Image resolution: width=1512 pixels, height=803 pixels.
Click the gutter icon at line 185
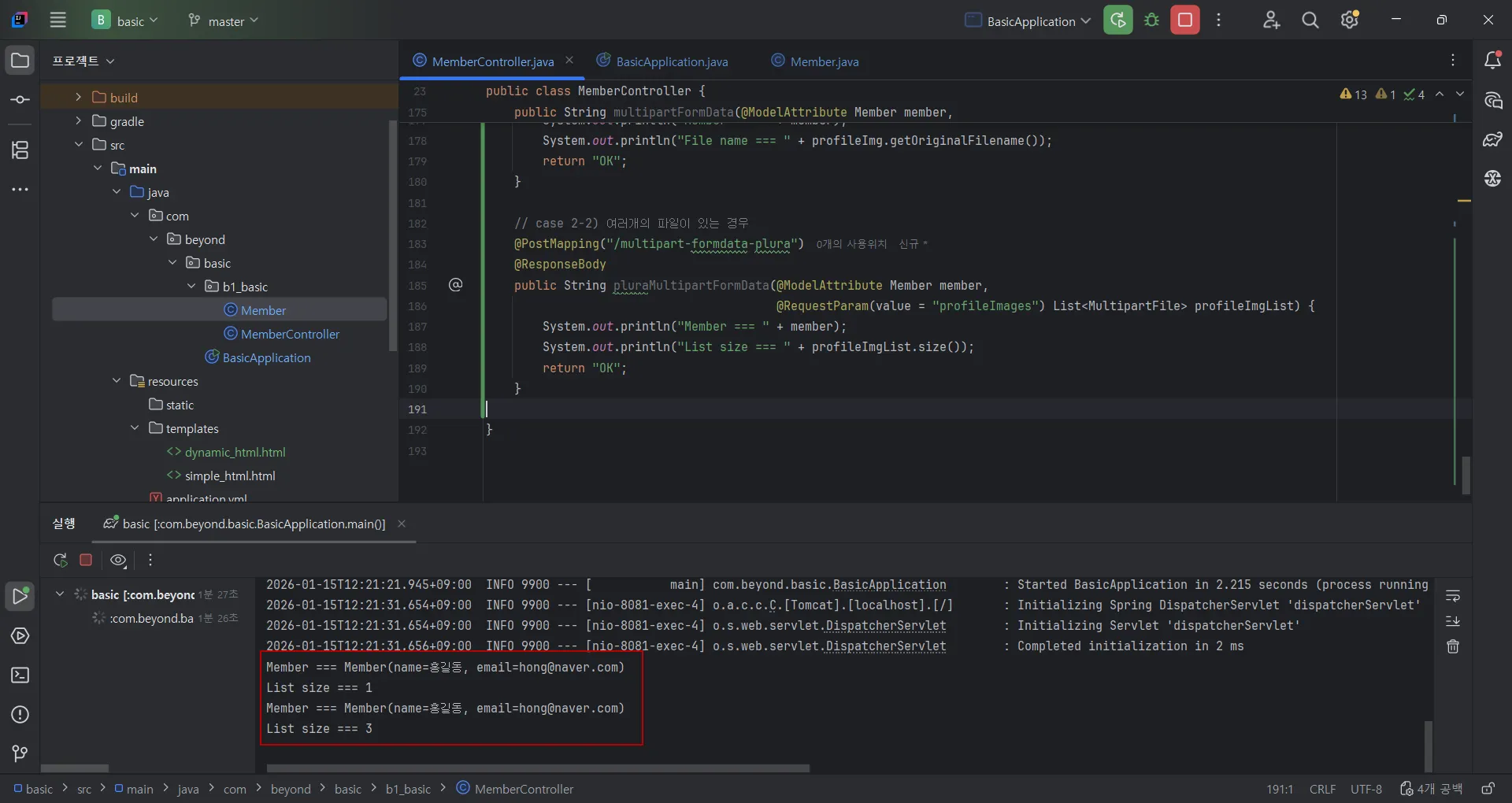(x=455, y=285)
